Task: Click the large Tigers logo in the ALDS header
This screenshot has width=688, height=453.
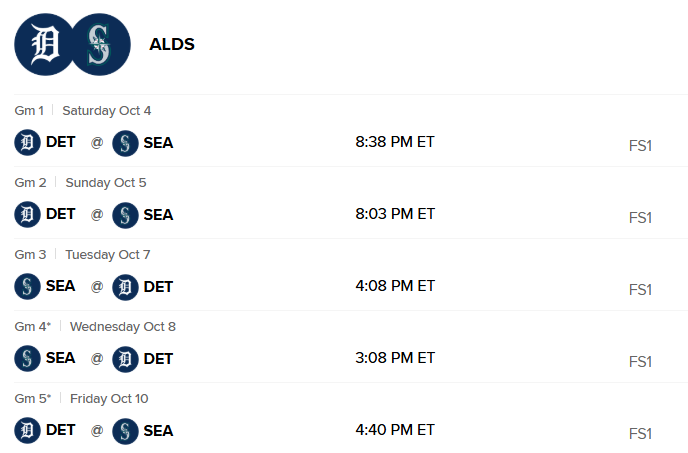Action: pos(44,44)
